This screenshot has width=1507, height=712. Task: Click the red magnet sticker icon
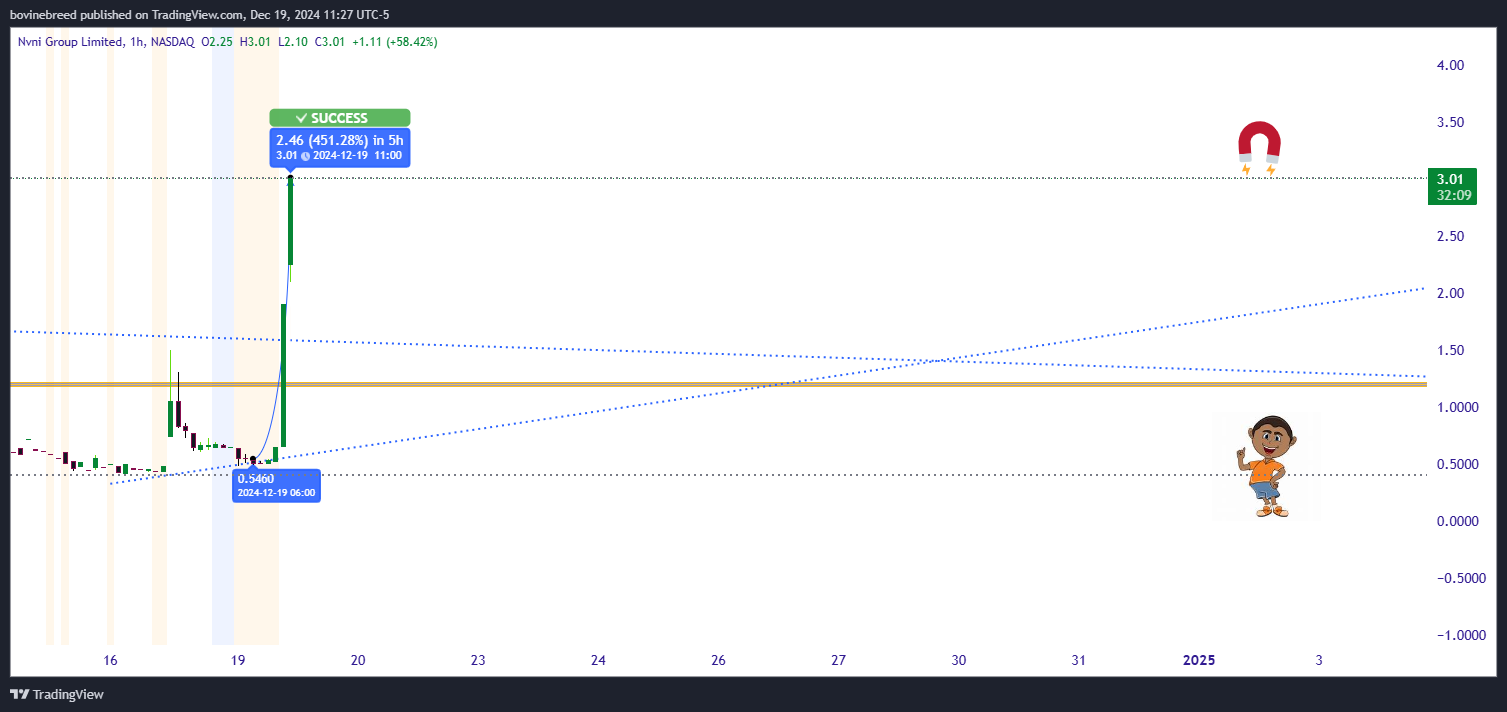click(x=1258, y=148)
